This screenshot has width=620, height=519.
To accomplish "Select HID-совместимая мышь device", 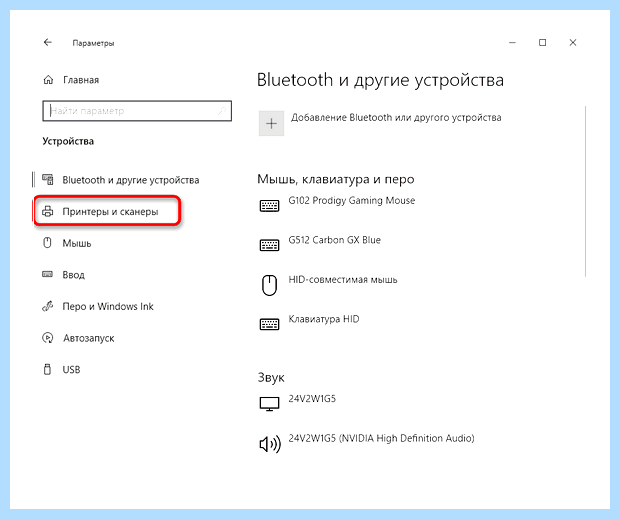I will click(343, 280).
